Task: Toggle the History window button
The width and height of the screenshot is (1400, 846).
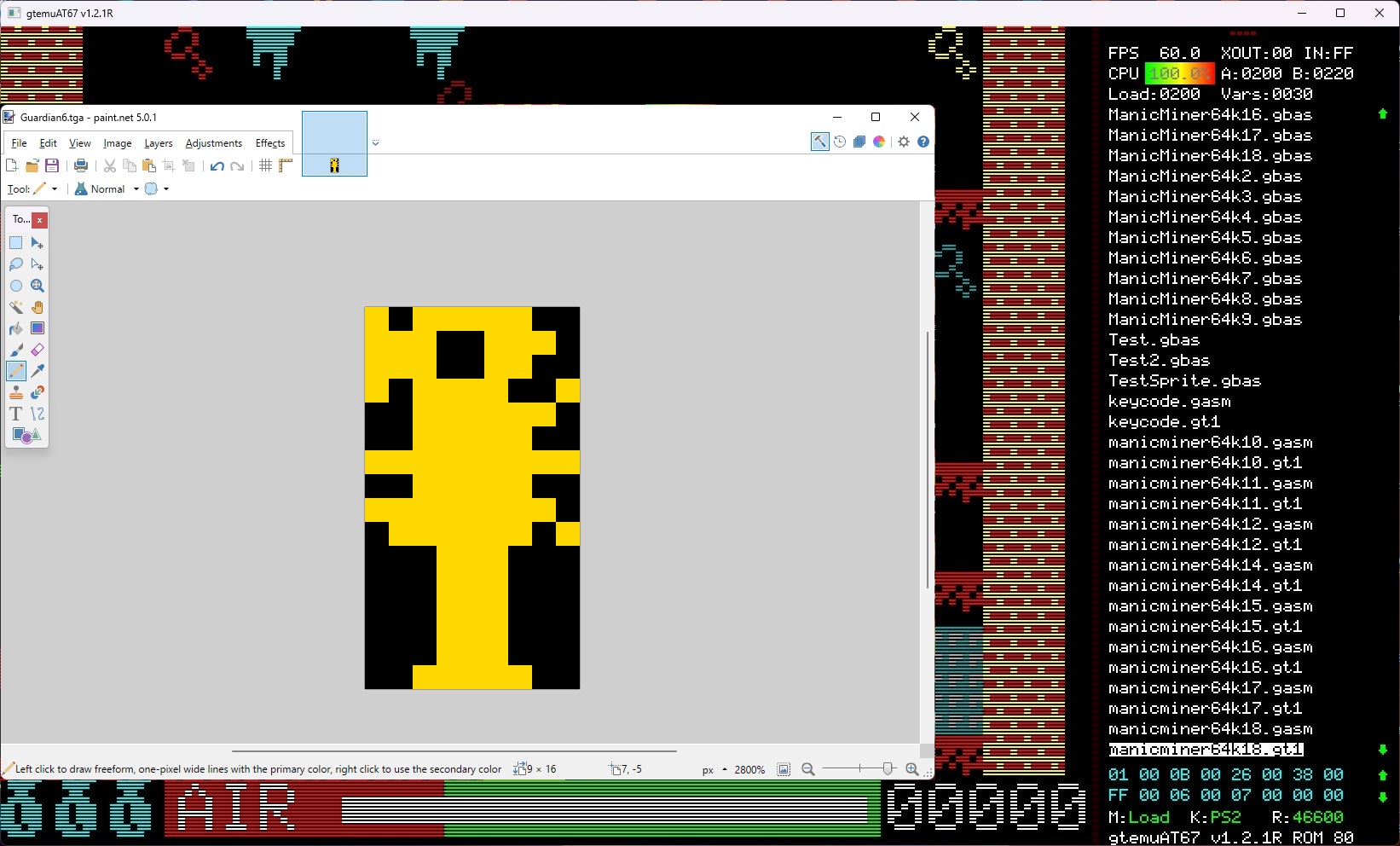Action: (x=840, y=142)
